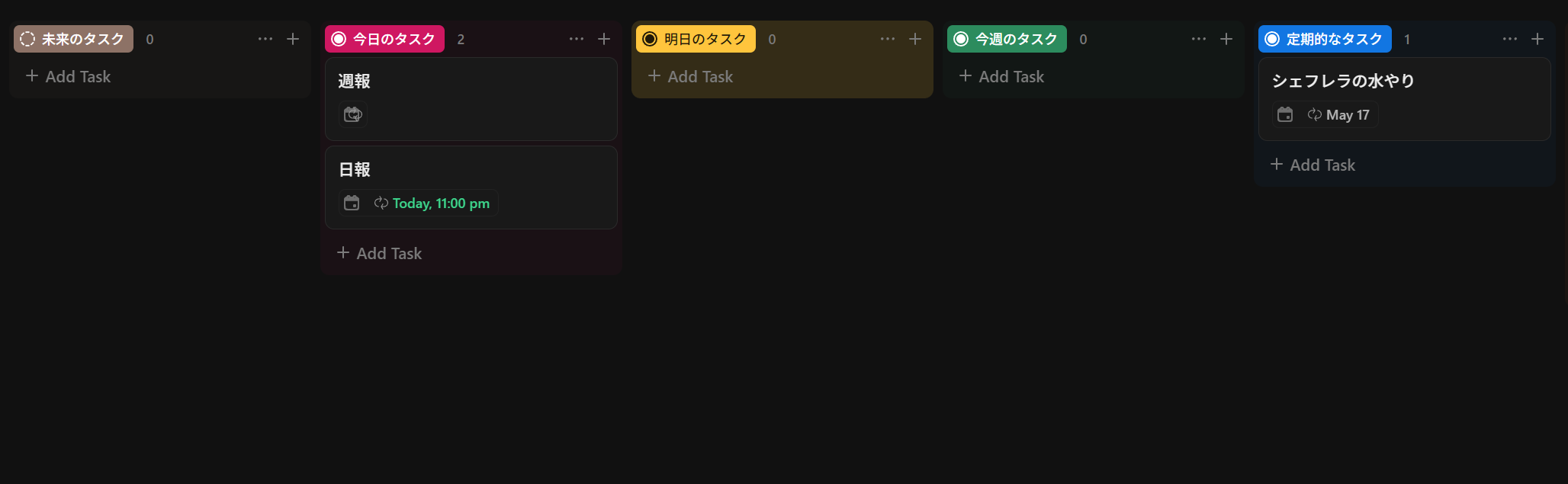
Task: Click the plus icon in 定期的なタスク column header
Action: [x=1537, y=39]
